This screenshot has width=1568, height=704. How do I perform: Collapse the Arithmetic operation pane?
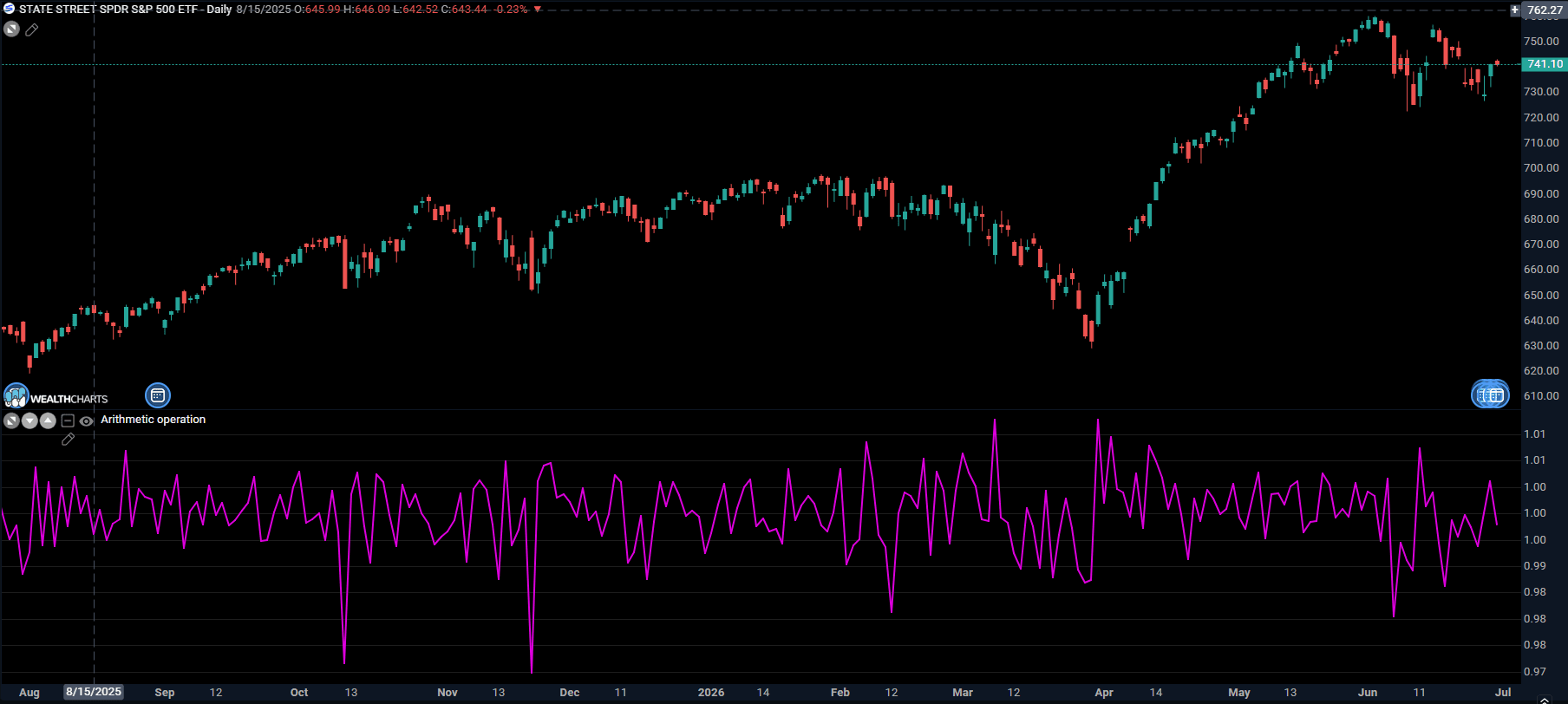(x=68, y=420)
